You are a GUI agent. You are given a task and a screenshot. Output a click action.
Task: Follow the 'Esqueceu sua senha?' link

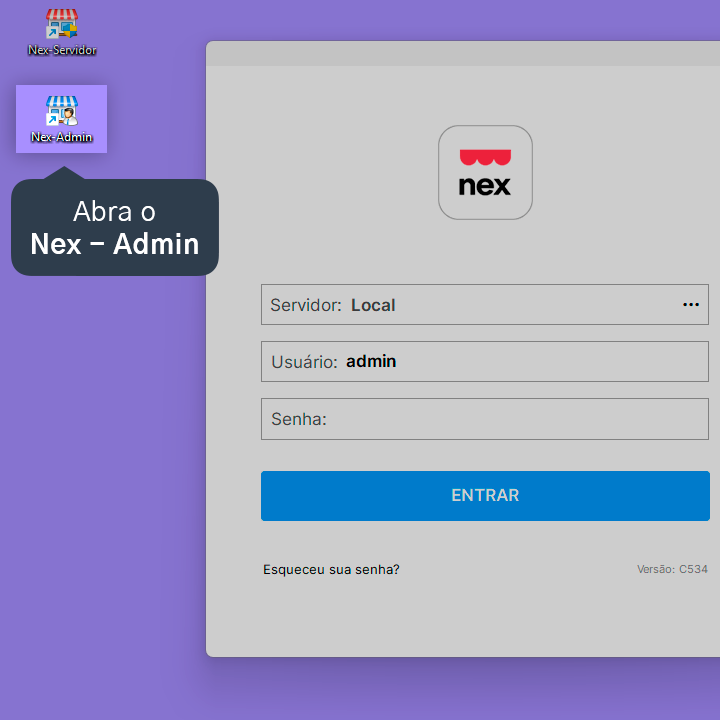tap(331, 569)
